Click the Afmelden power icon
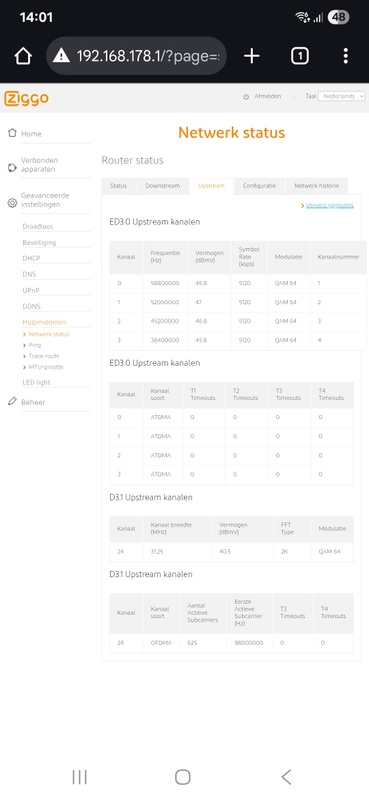Viewport: 369px width, 800px height. [x=245, y=96]
